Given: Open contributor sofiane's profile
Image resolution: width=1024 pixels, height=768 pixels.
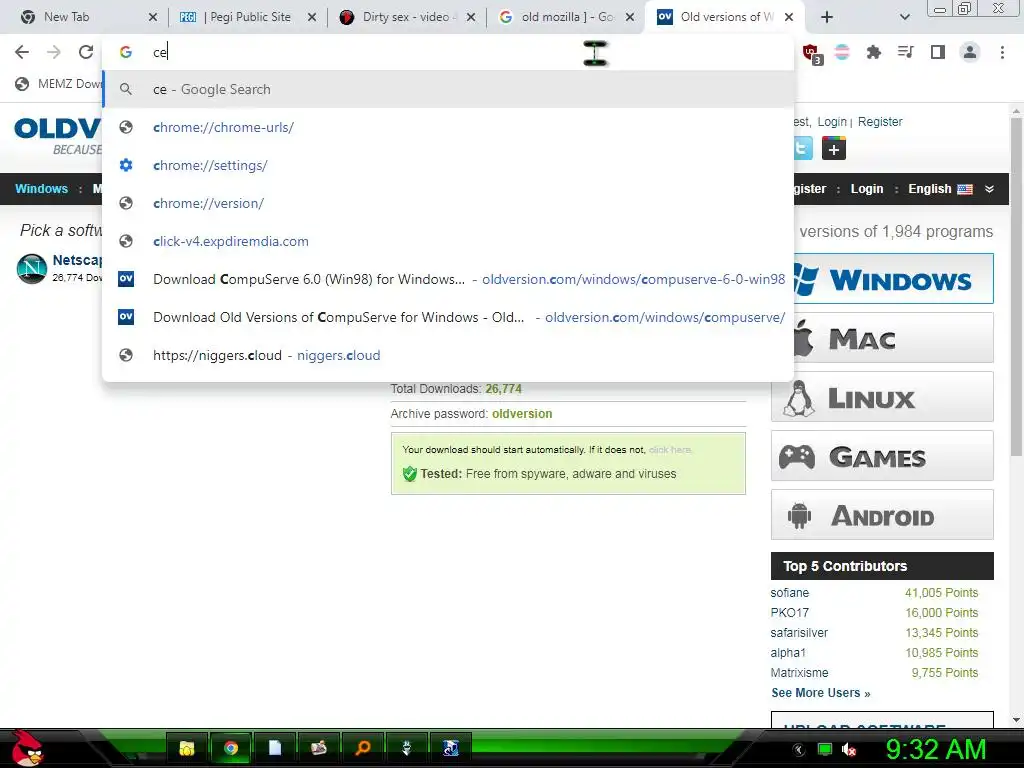Looking at the screenshot, I should 790,593.
